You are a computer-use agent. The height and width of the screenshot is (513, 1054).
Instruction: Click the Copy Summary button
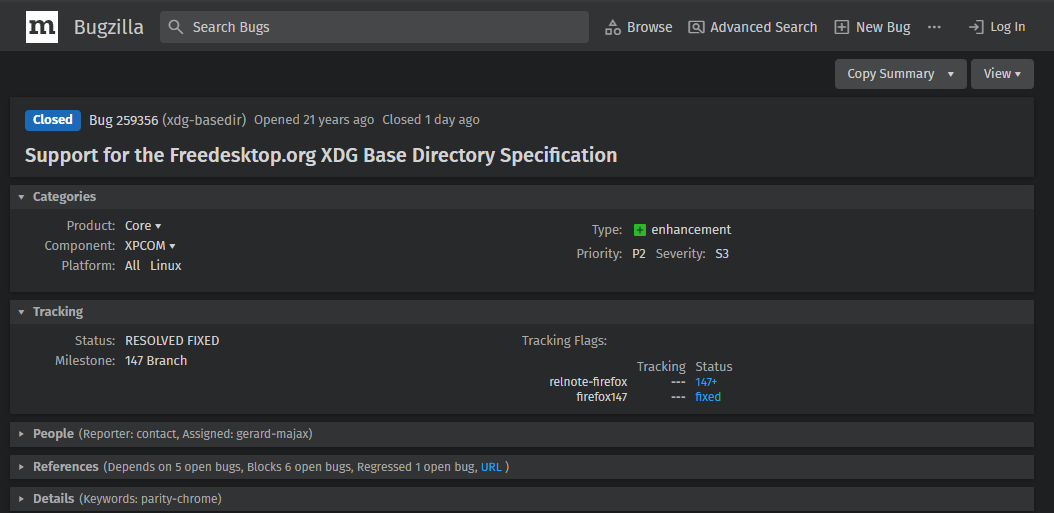point(890,74)
